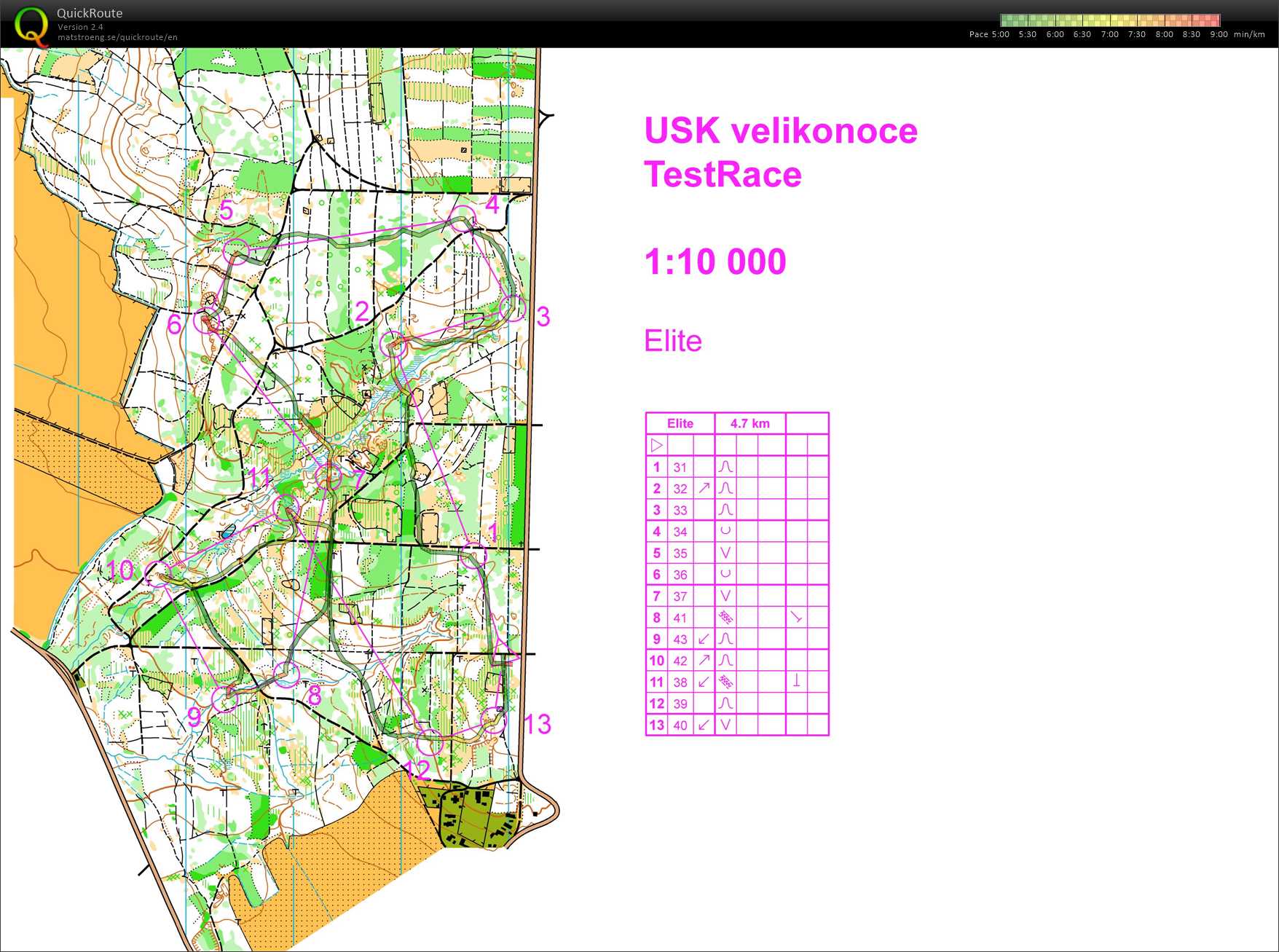
Task: Click control circle 4 on the map
Action: [463, 219]
